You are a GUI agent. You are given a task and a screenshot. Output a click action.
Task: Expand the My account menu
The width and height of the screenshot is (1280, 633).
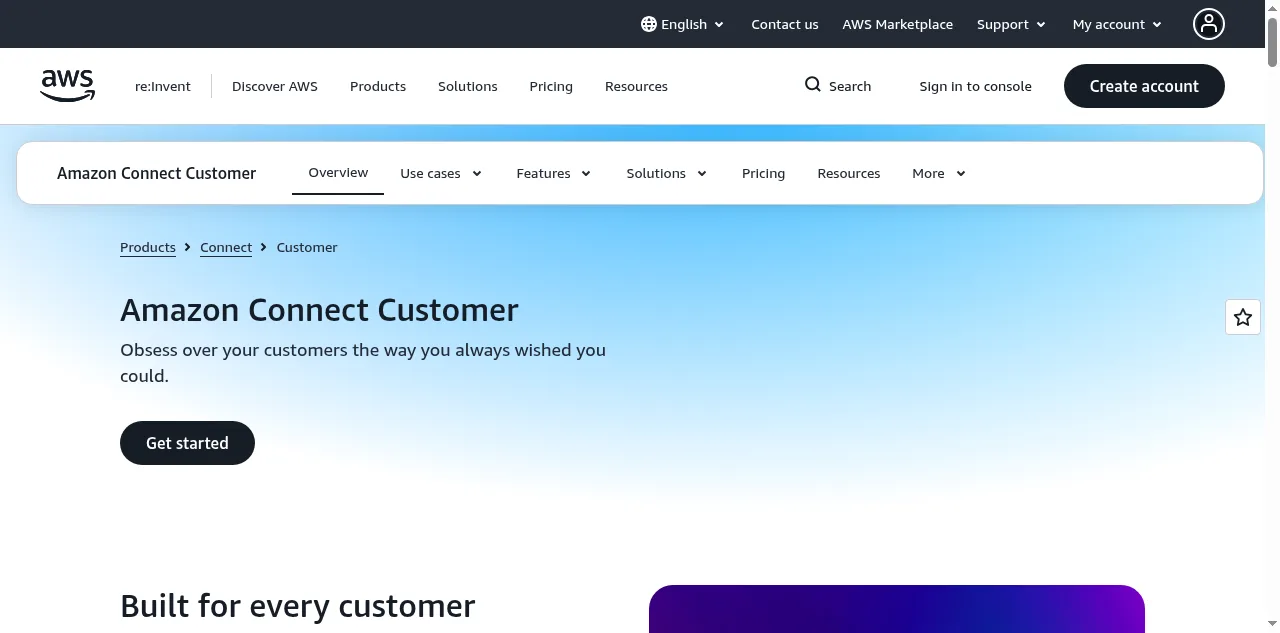coord(1117,24)
